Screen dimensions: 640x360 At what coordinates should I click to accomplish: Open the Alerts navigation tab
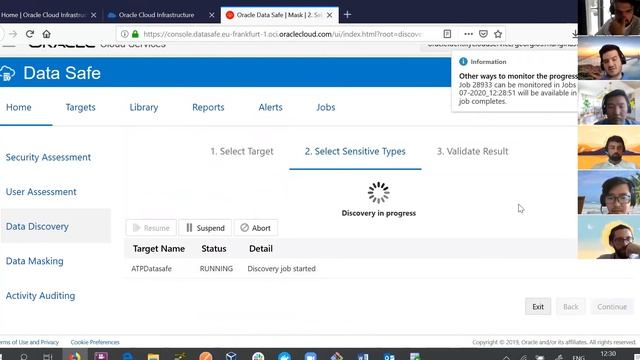coord(270,107)
